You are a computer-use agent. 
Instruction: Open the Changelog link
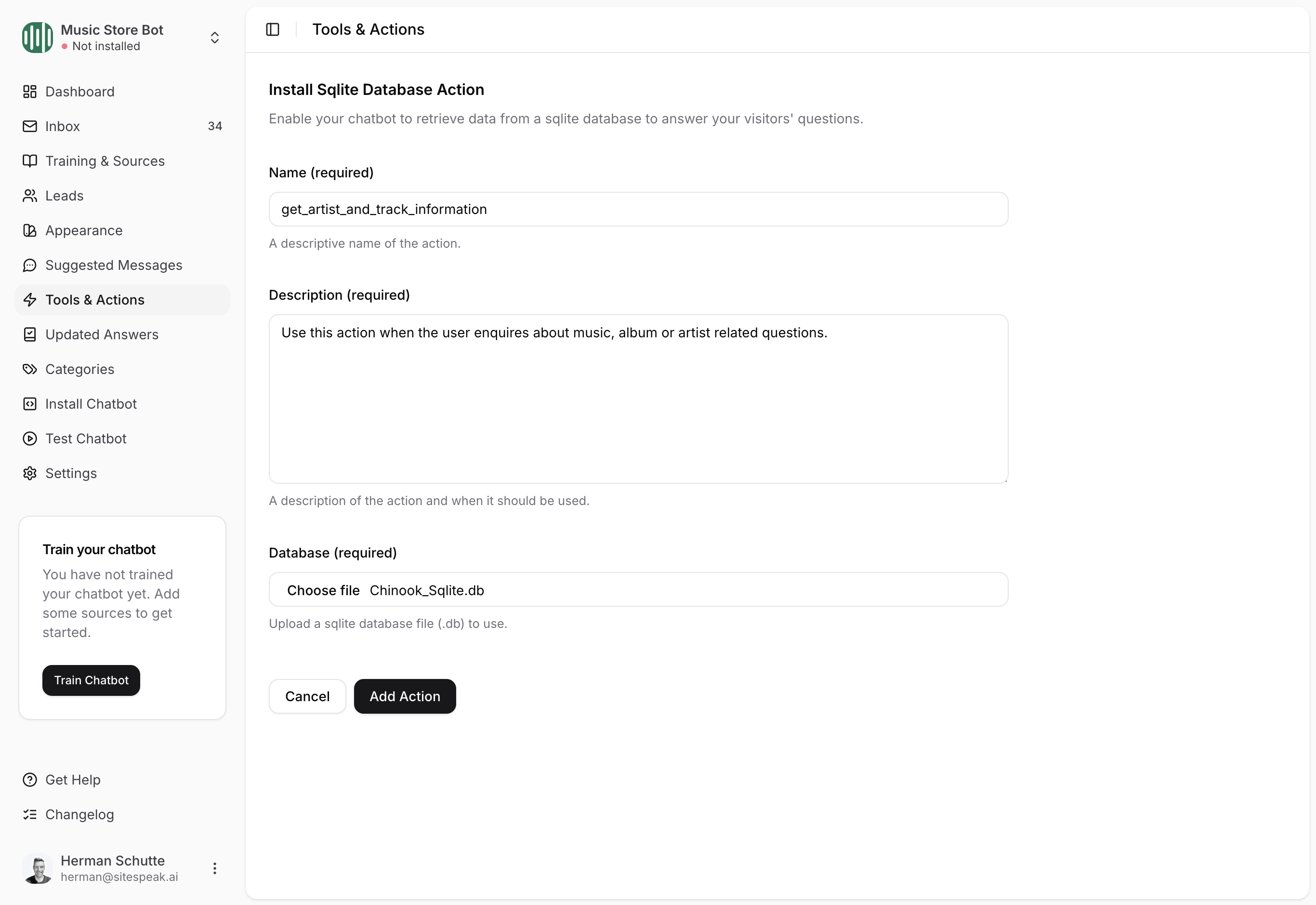[x=79, y=814]
